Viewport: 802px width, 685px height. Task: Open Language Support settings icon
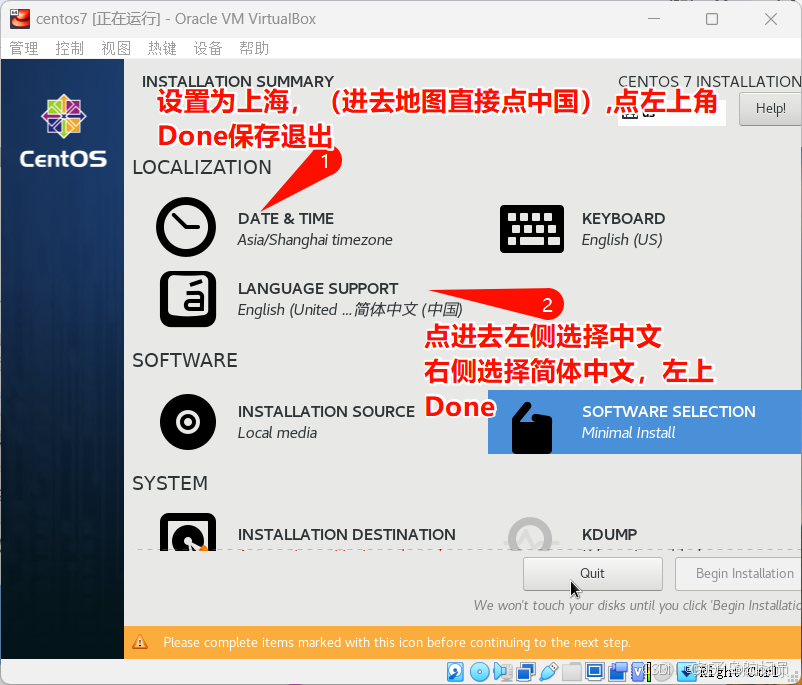(x=188, y=299)
